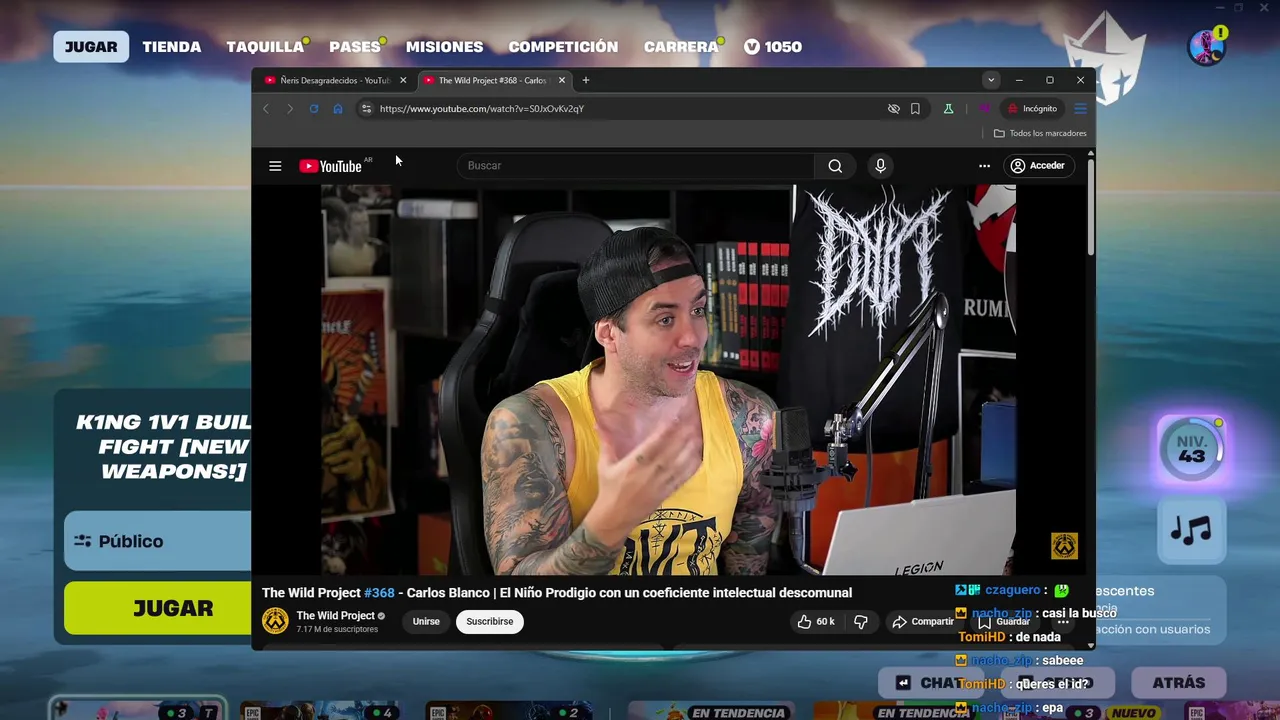Open the NIV. 43 level badge
The width and height of the screenshot is (1280, 720).
[x=1191, y=449]
